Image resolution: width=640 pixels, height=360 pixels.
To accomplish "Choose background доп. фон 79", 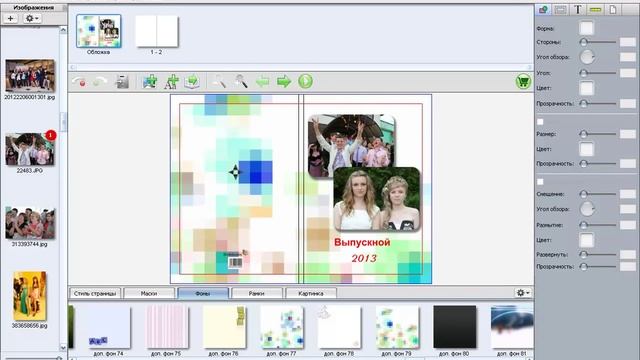I will point(397,327).
